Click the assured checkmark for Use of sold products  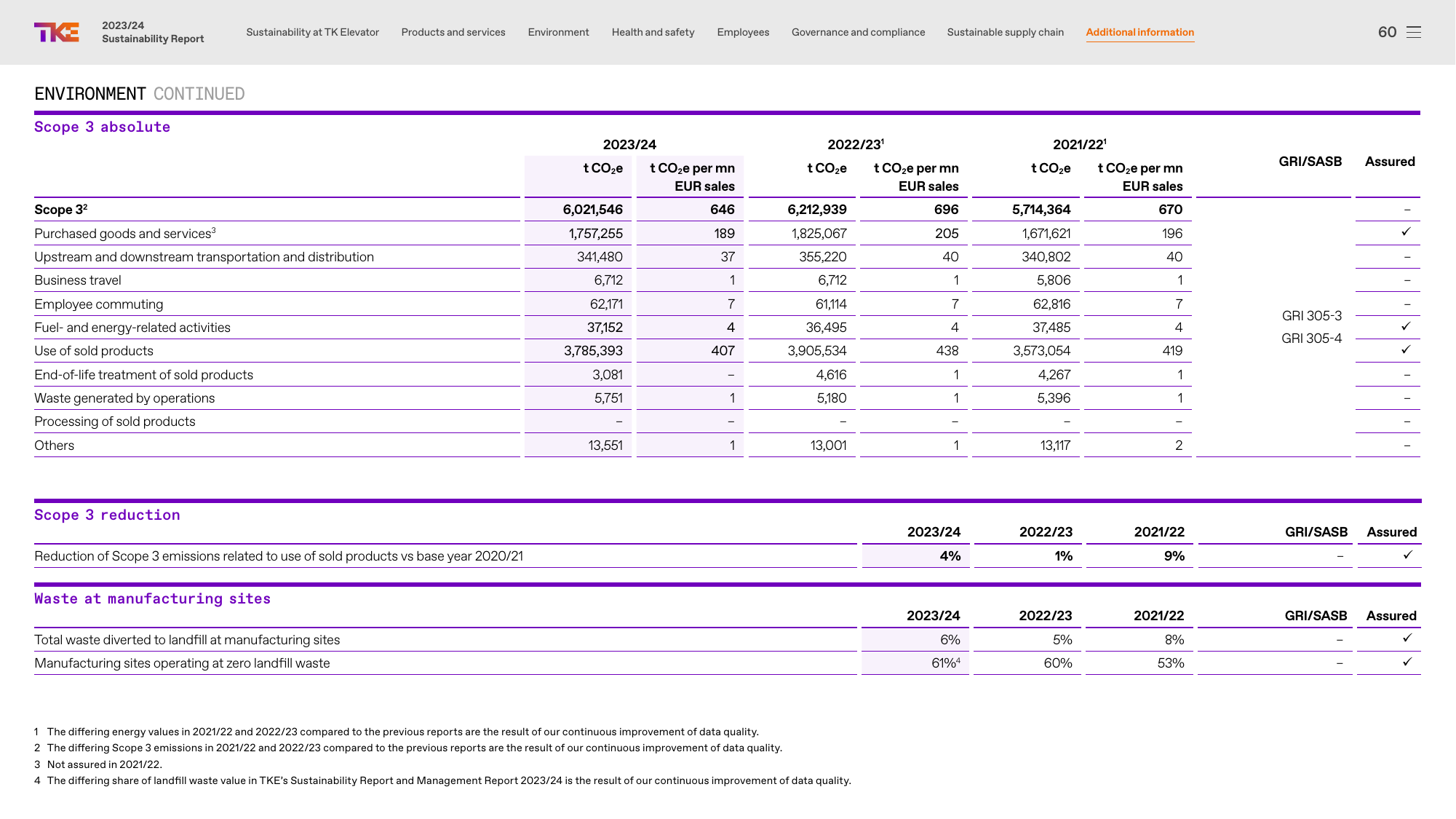(x=1406, y=349)
